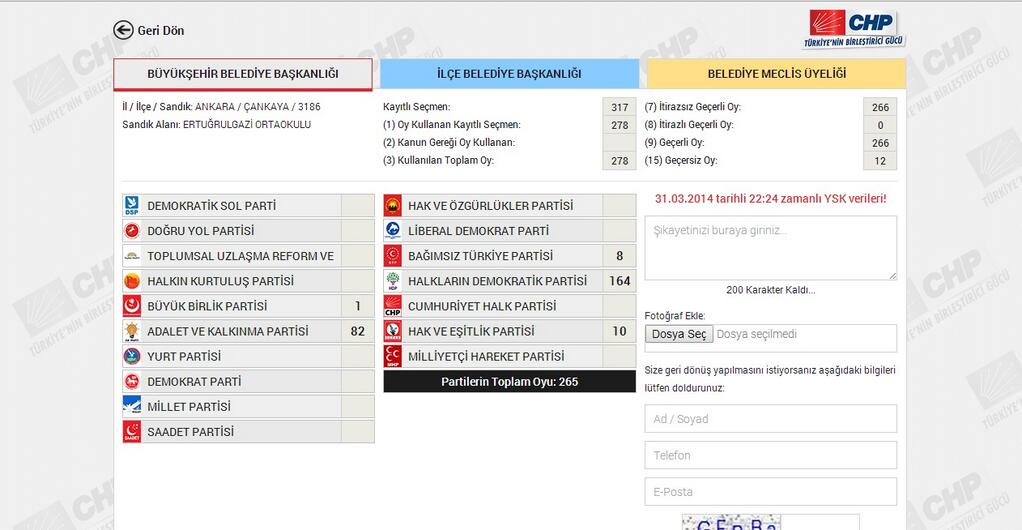Click the Fotoğraf Ekle label
Screen dimensions: 1022x530
[x=675, y=316]
